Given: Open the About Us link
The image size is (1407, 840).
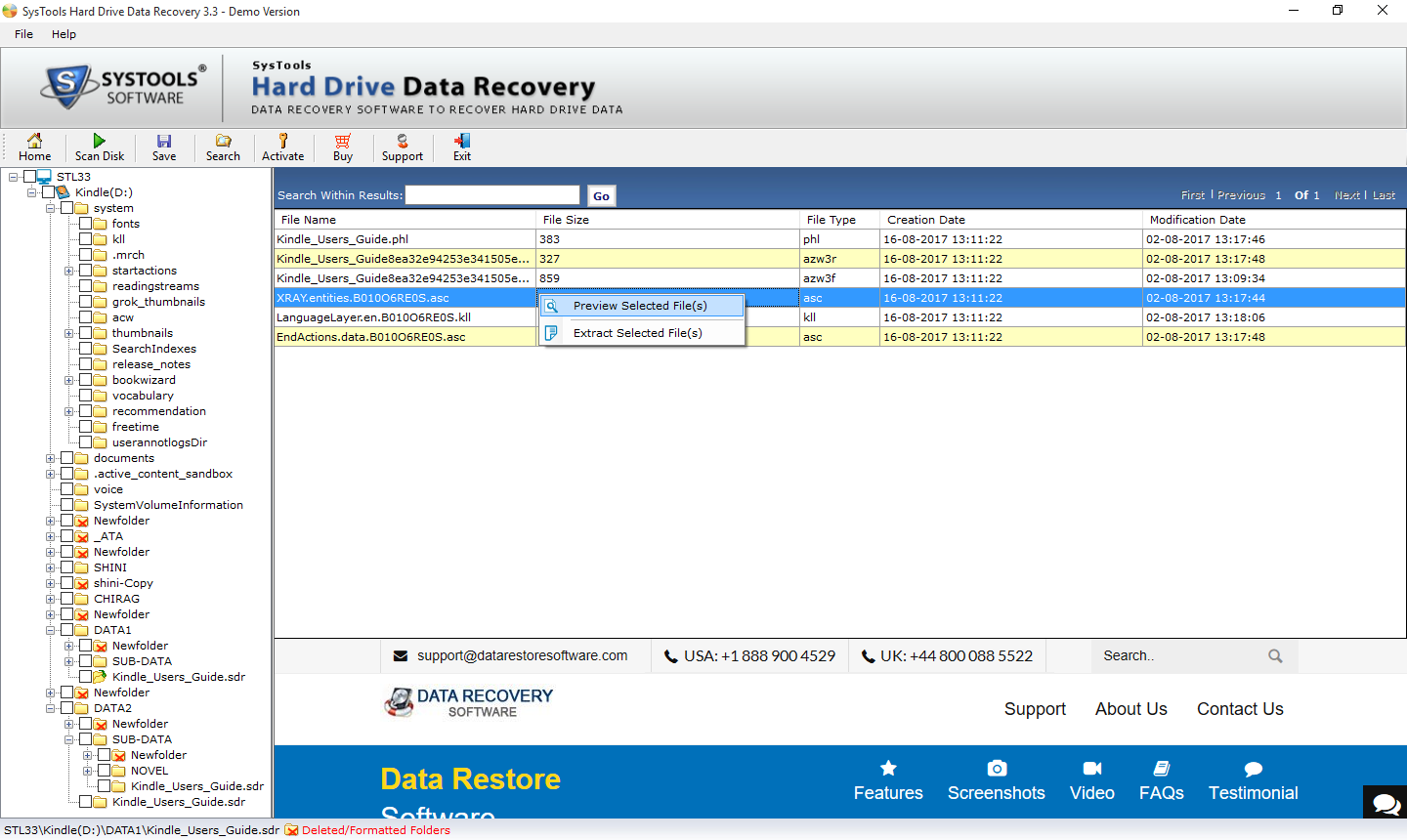Looking at the screenshot, I should (1131, 709).
